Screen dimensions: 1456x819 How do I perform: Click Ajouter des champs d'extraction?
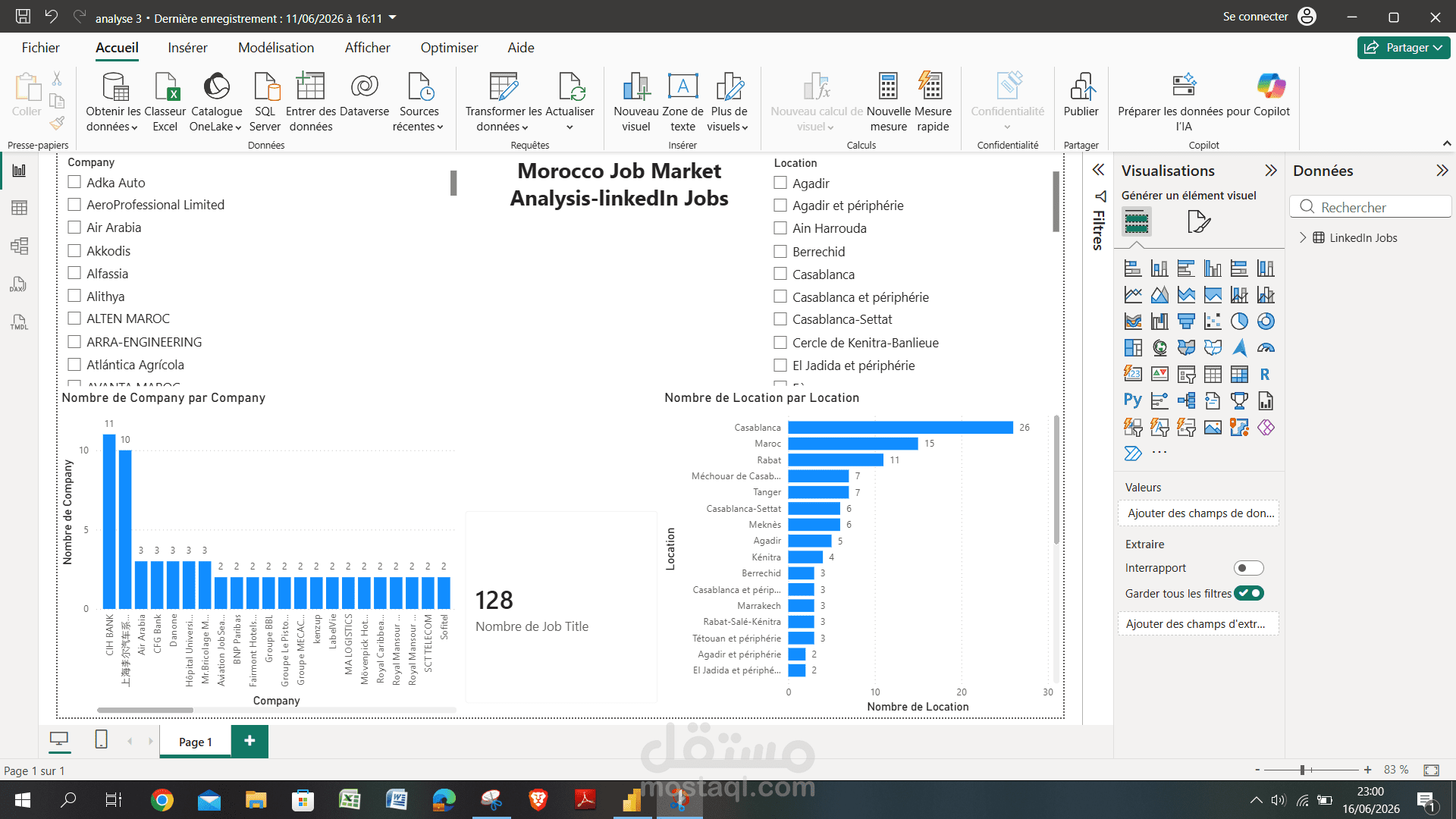coord(1198,624)
